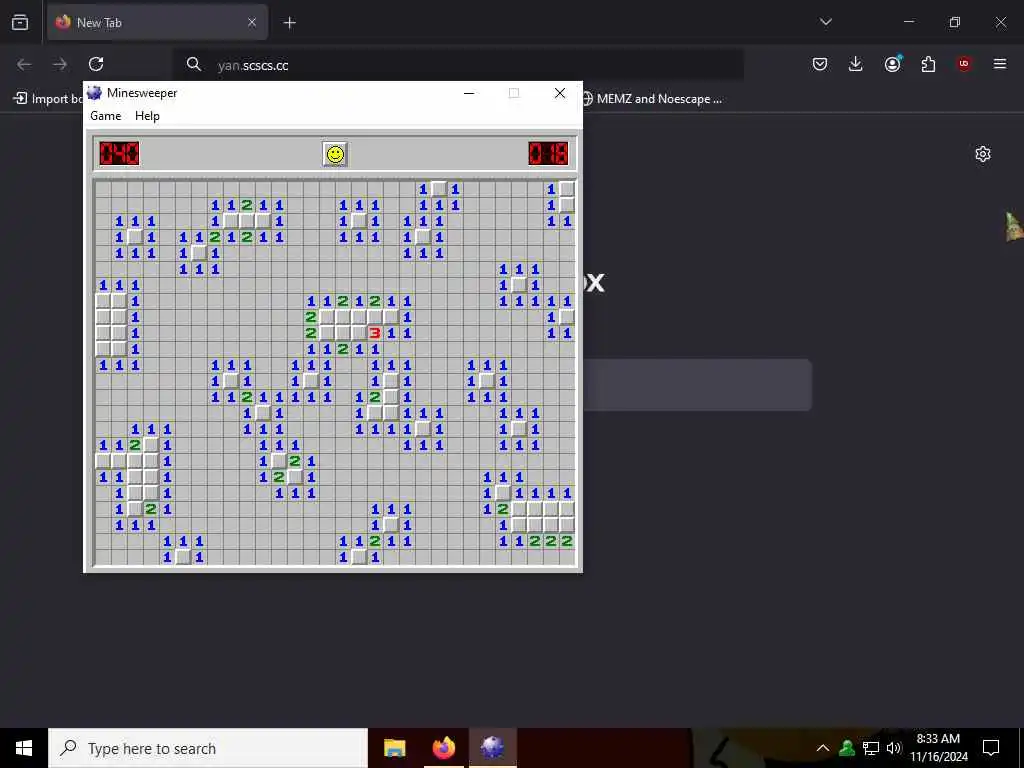Open the network tray icon
Viewport: 1024px width, 768px height.
(x=871, y=748)
